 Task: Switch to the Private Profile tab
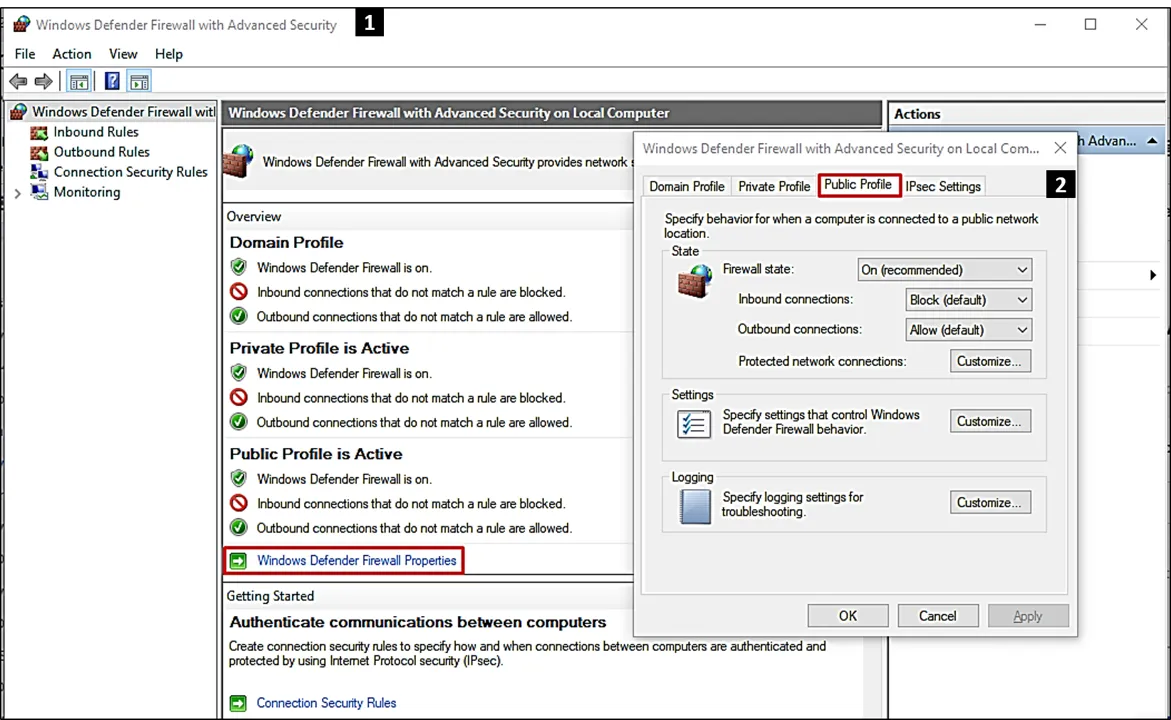pyautogui.click(x=774, y=186)
